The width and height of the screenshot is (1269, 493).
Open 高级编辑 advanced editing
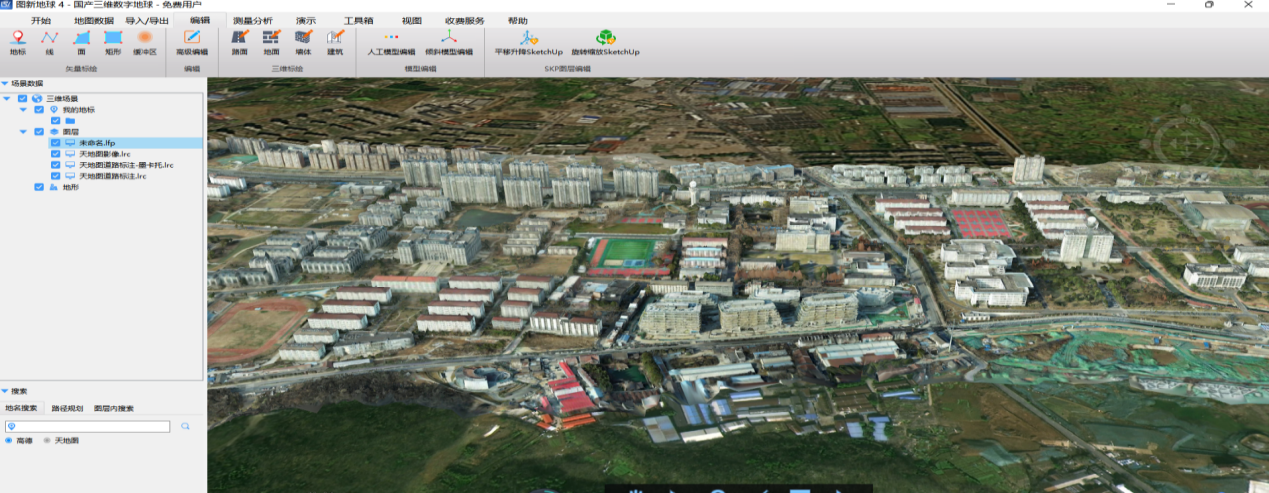(191, 41)
